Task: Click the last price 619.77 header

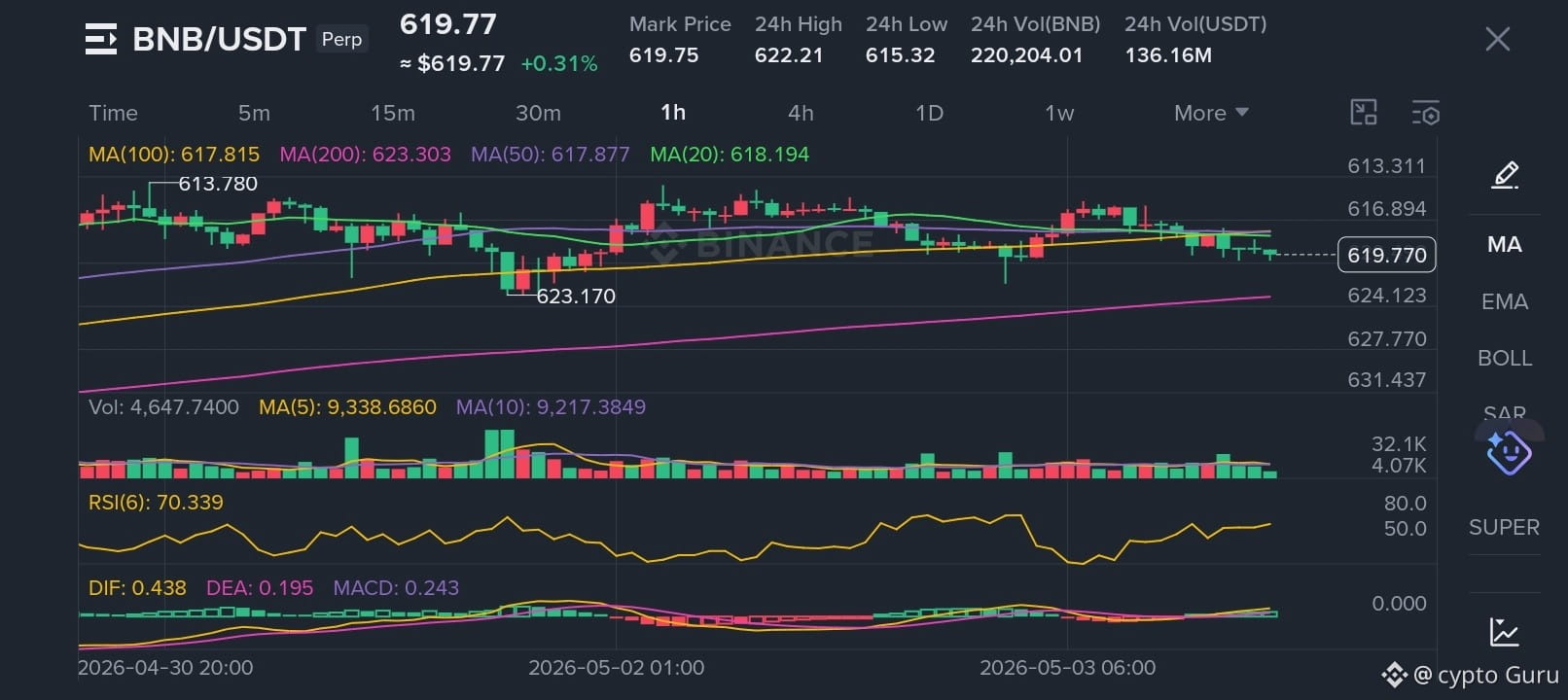Action: (448, 24)
